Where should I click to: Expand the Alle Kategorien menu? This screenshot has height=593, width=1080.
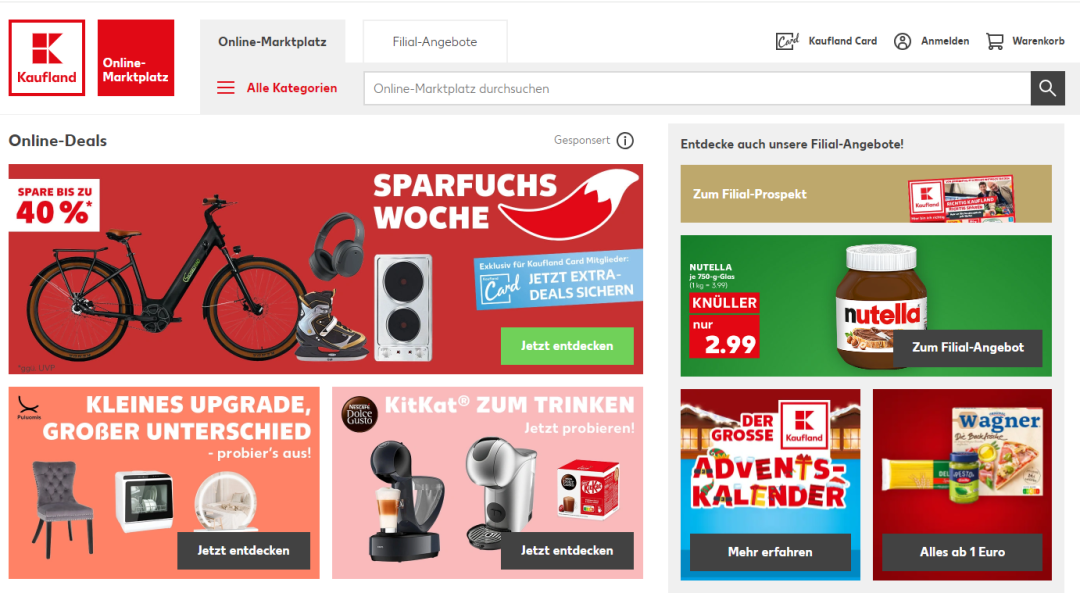(x=292, y=88)
